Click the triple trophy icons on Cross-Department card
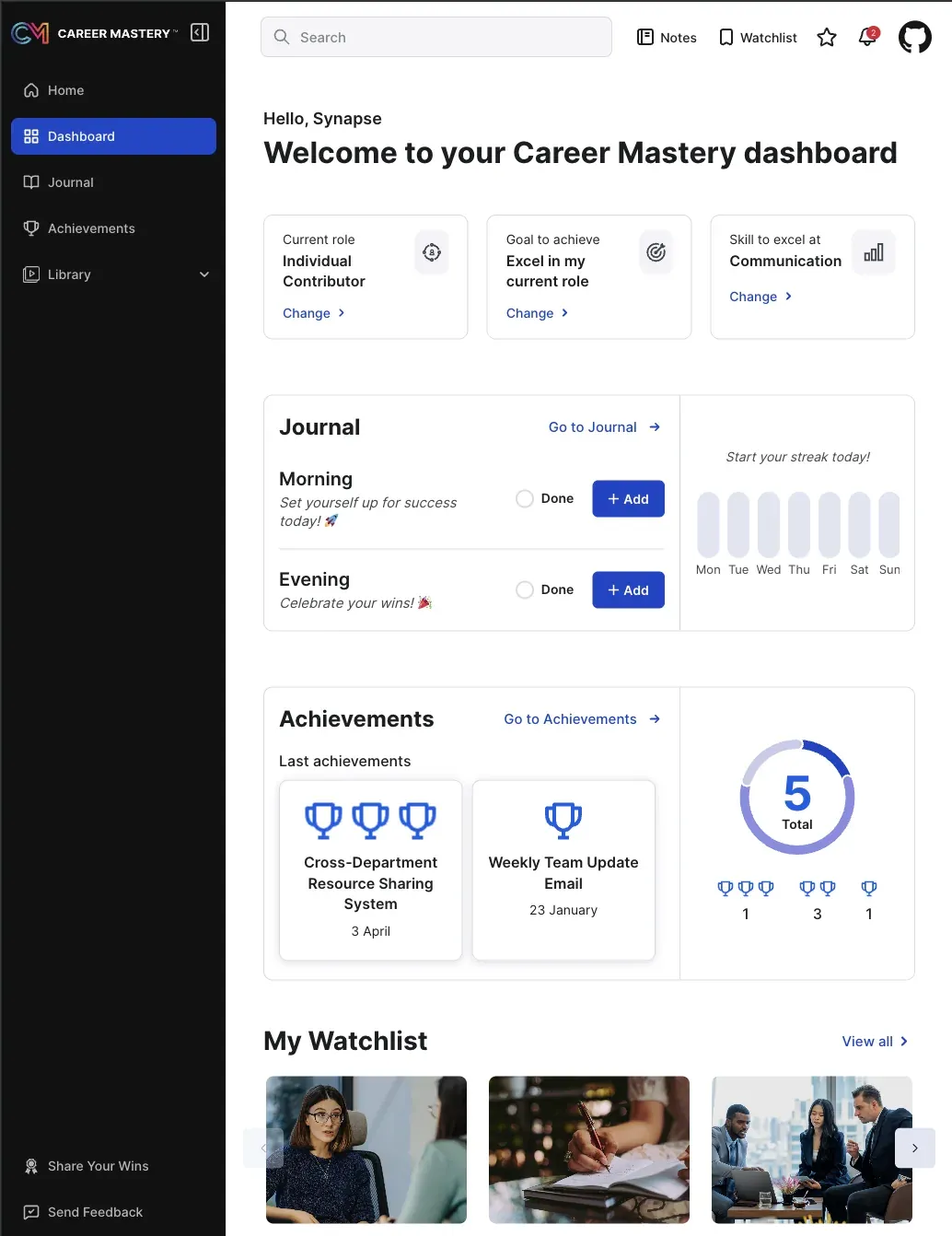The height and width of the screenshot is (1236, 952). pyautogui.click(x=370, y=820)
